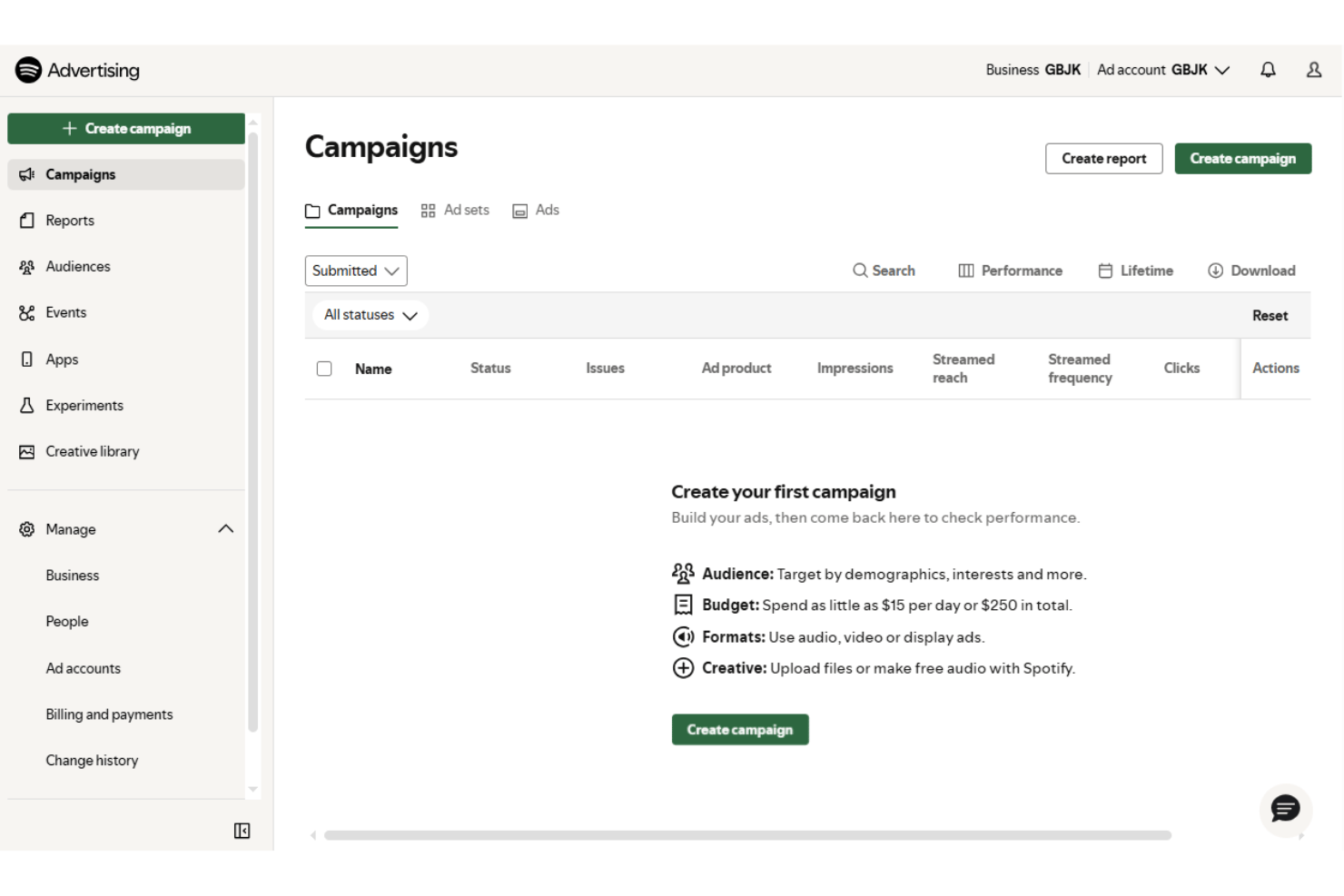Go to Apps in the sidebar
Image resolution: width=1344 pixels, height=896 pixels.
click(126, 359)
